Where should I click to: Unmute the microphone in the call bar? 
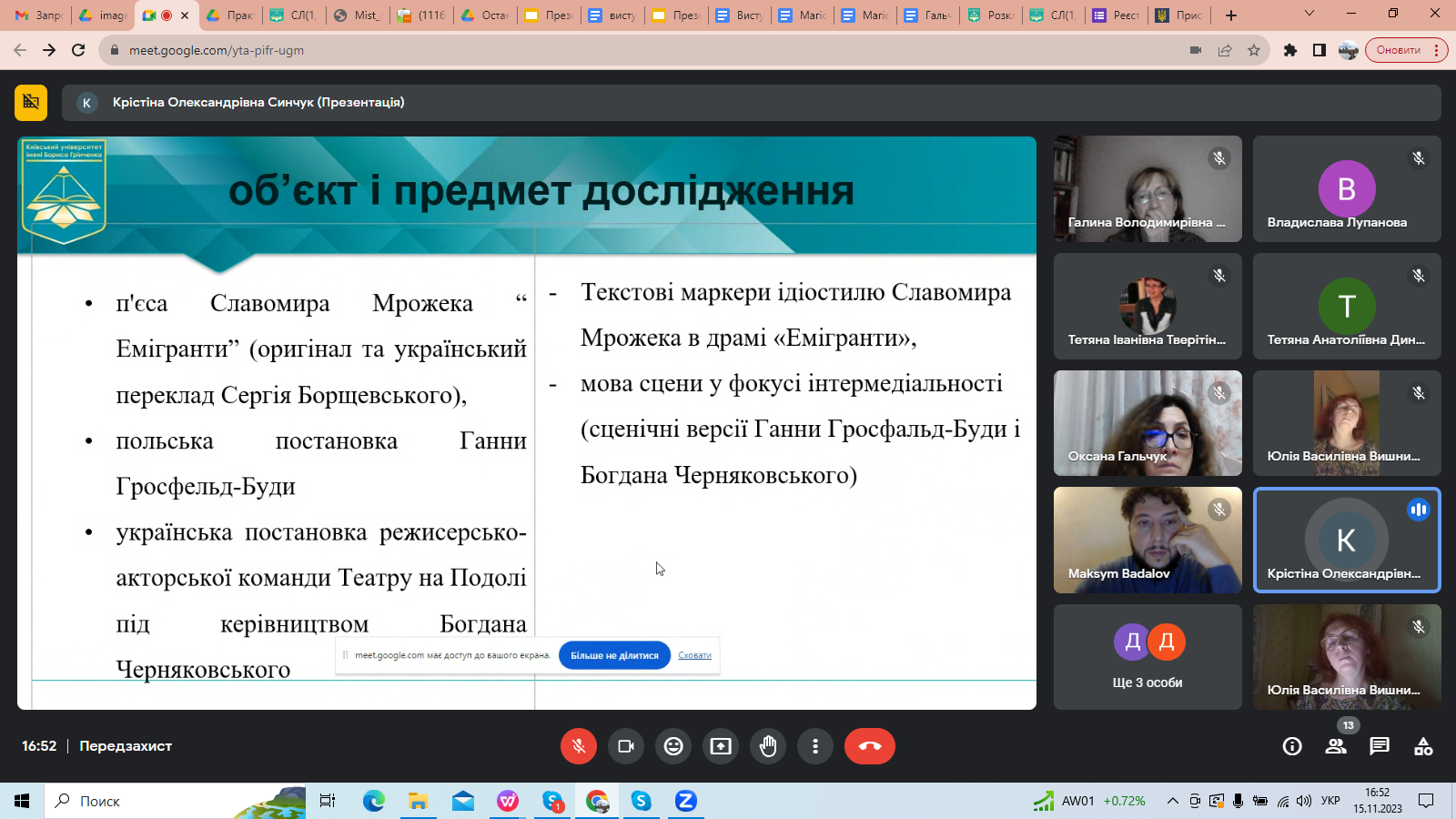point(578,746)
